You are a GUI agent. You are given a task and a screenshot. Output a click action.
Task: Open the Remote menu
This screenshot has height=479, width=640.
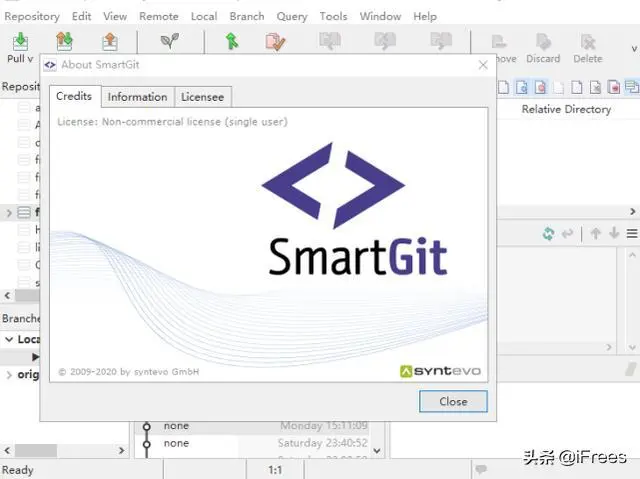point(159,16)
